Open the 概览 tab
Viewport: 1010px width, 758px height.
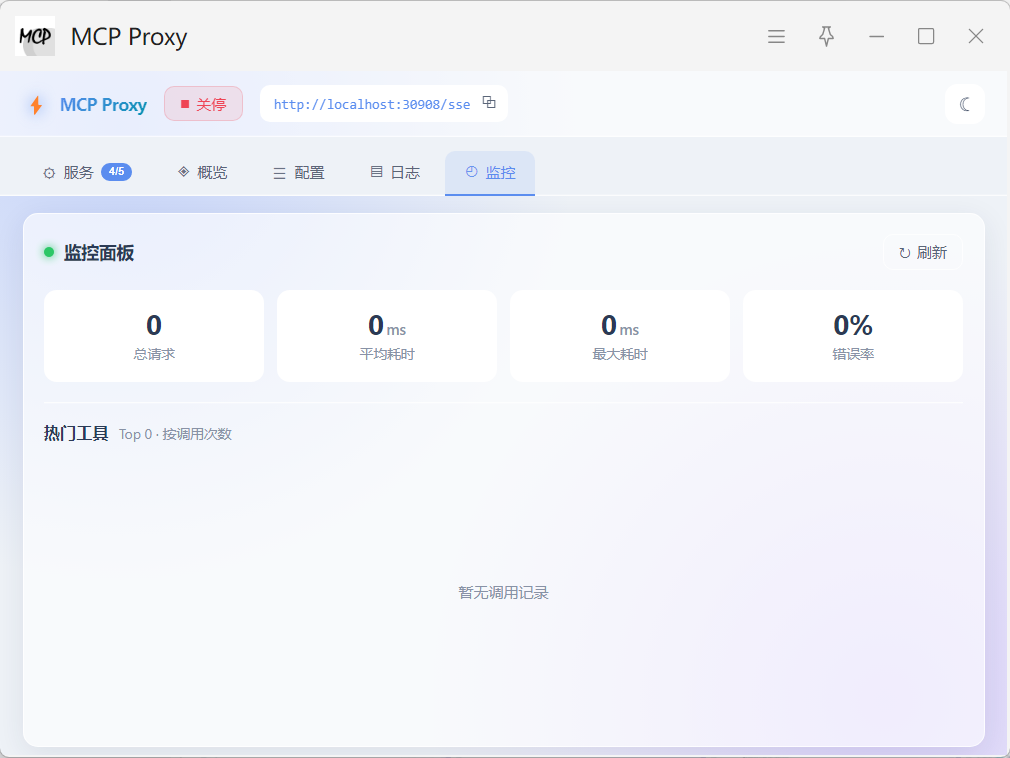[203, 173]
